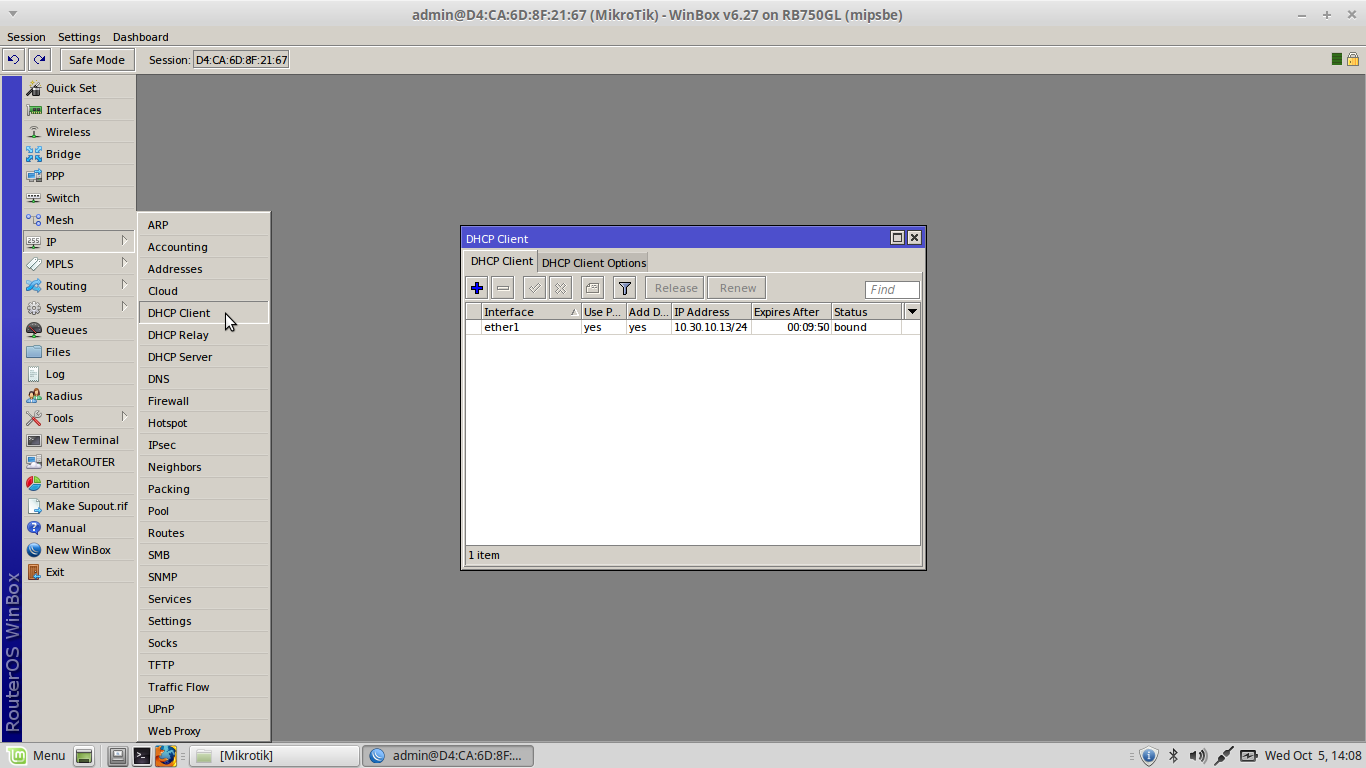Image resolution: width=1366 pixels, height=768 pixels.
Task: Open Interfaces from the sidebar
Action: pos(79,110)
